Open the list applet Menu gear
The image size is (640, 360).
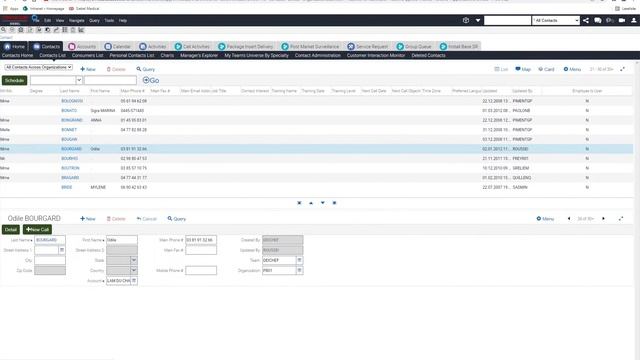click(572, 69)
